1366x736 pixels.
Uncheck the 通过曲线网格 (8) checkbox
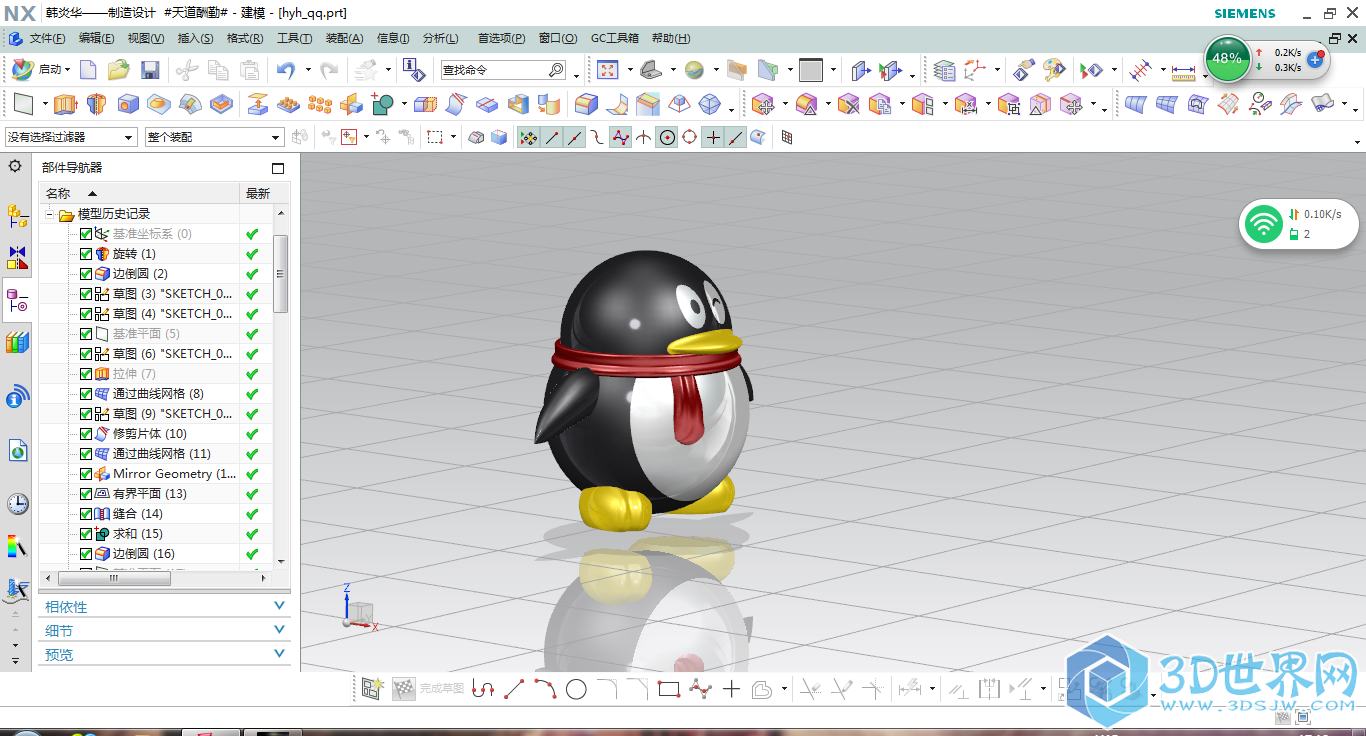pyautogui.click(x=86, y=394)
